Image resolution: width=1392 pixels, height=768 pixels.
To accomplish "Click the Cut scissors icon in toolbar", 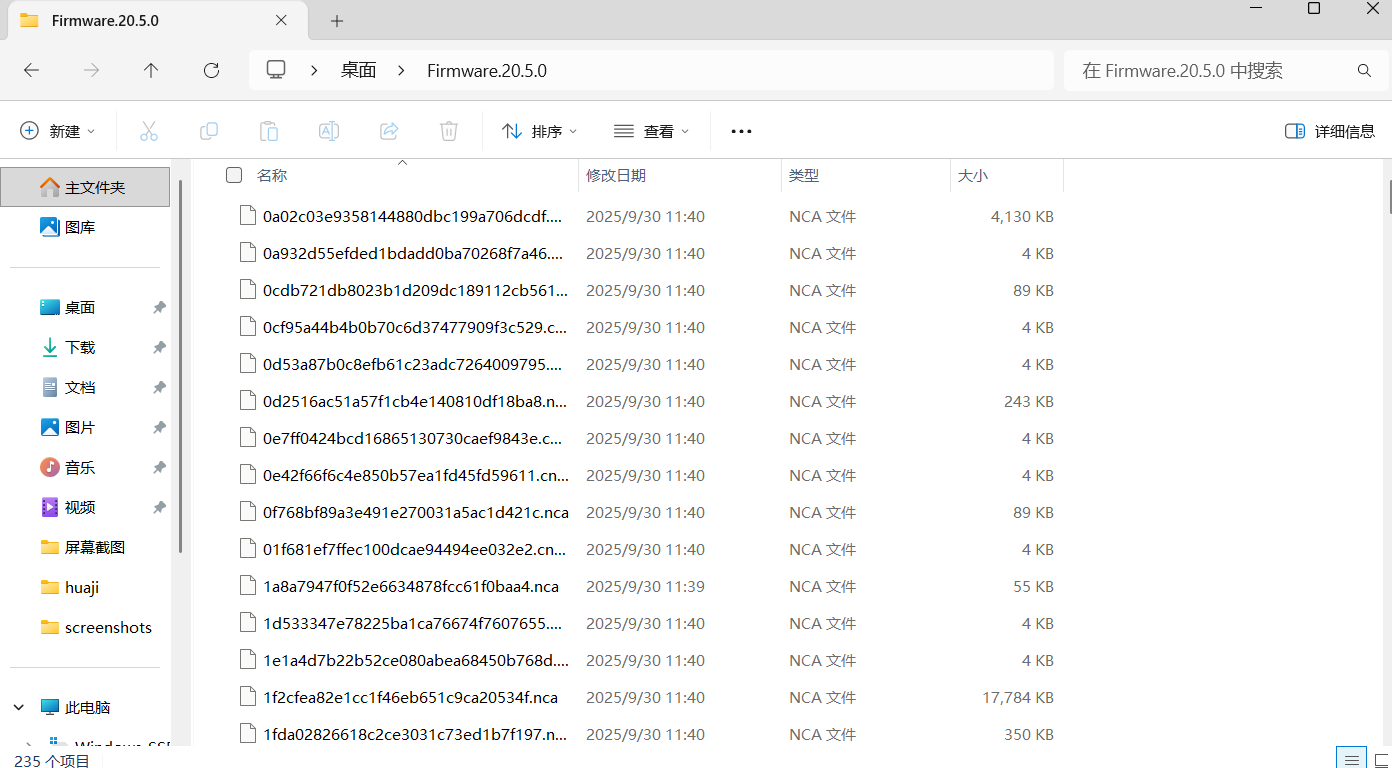I will pos(149,131).
